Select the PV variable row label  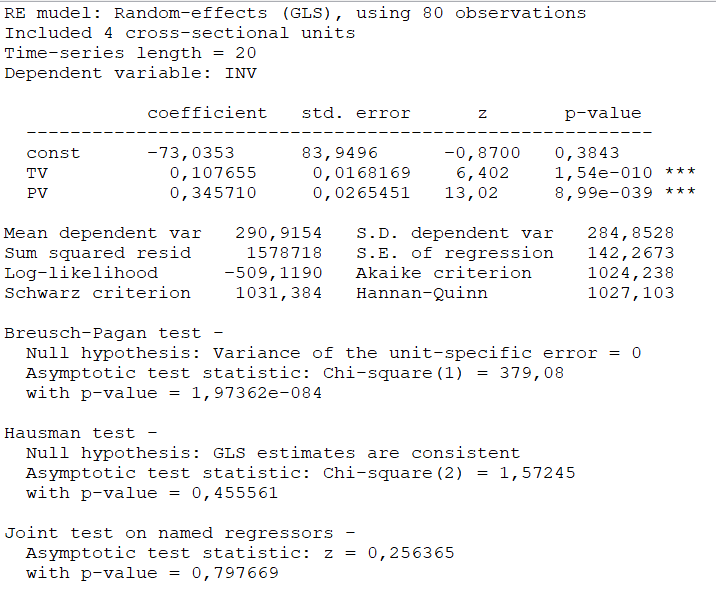[x=37, y=193]
